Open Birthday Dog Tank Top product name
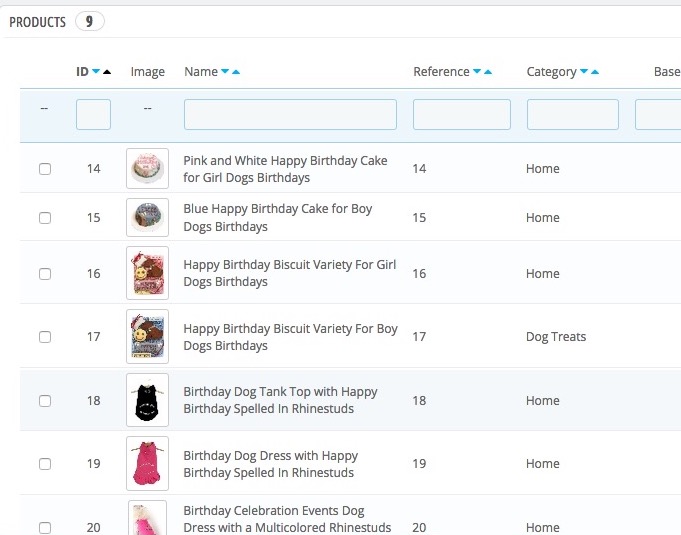681x535 pixels. pos(280,400)
